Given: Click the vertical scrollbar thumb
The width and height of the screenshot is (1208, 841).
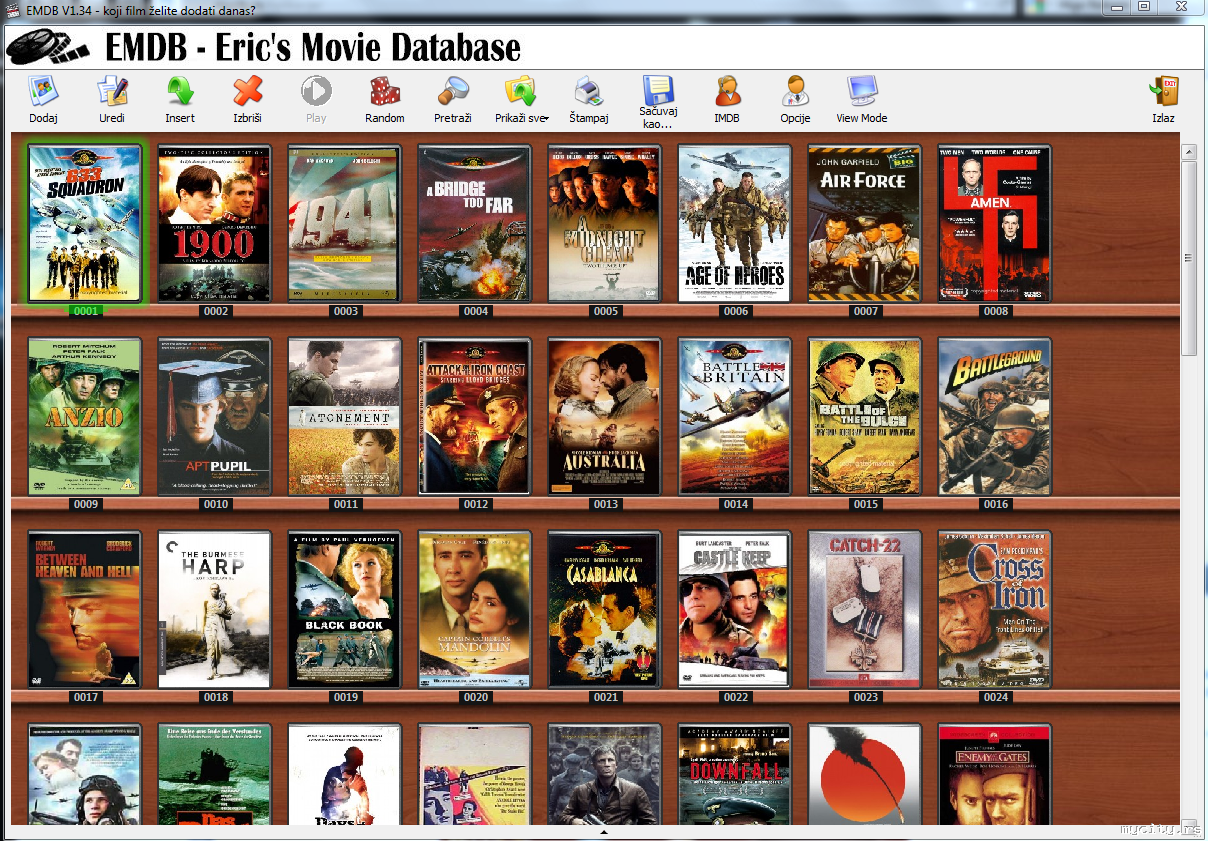Looking at the screenshot, I should point(1189,258).
